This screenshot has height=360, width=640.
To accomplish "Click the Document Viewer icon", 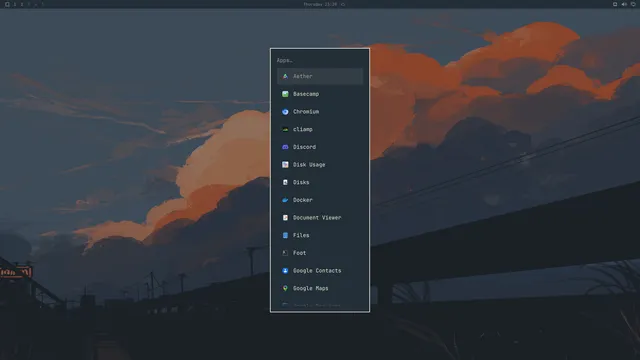I will [x=285, y=218].
